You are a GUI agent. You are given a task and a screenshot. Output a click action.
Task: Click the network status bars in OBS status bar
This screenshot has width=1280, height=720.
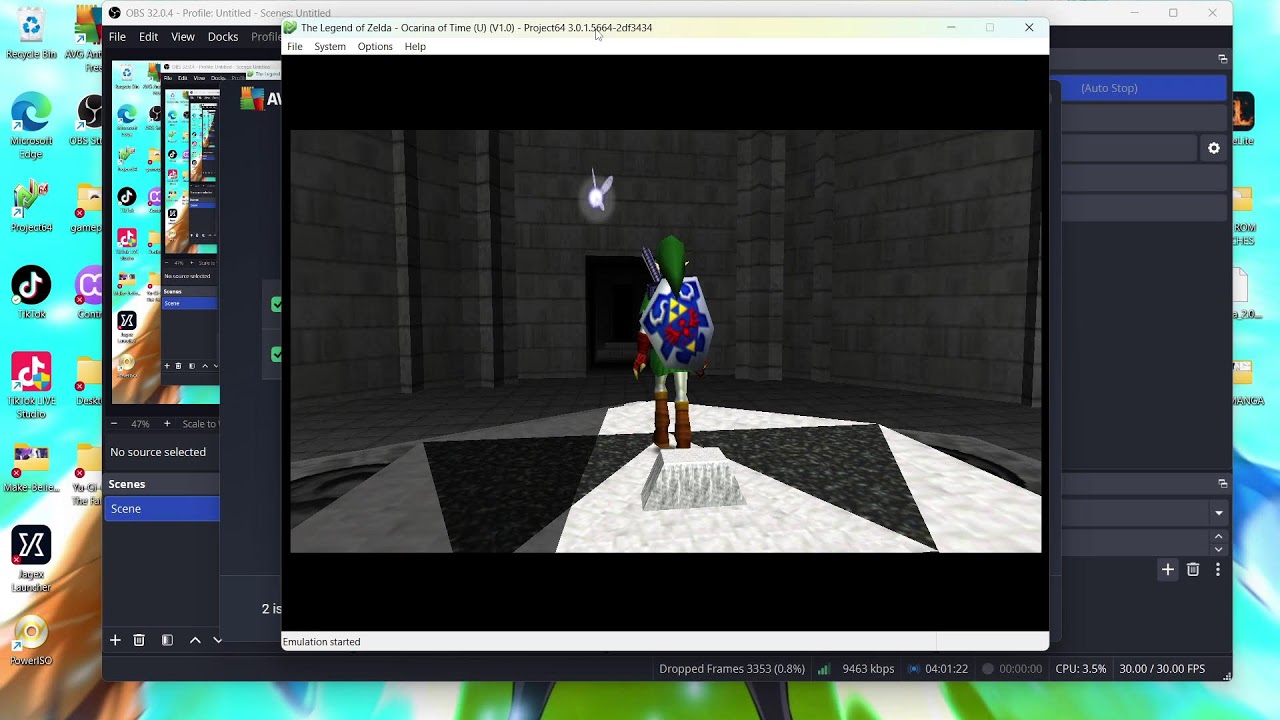tap(824, 669)
